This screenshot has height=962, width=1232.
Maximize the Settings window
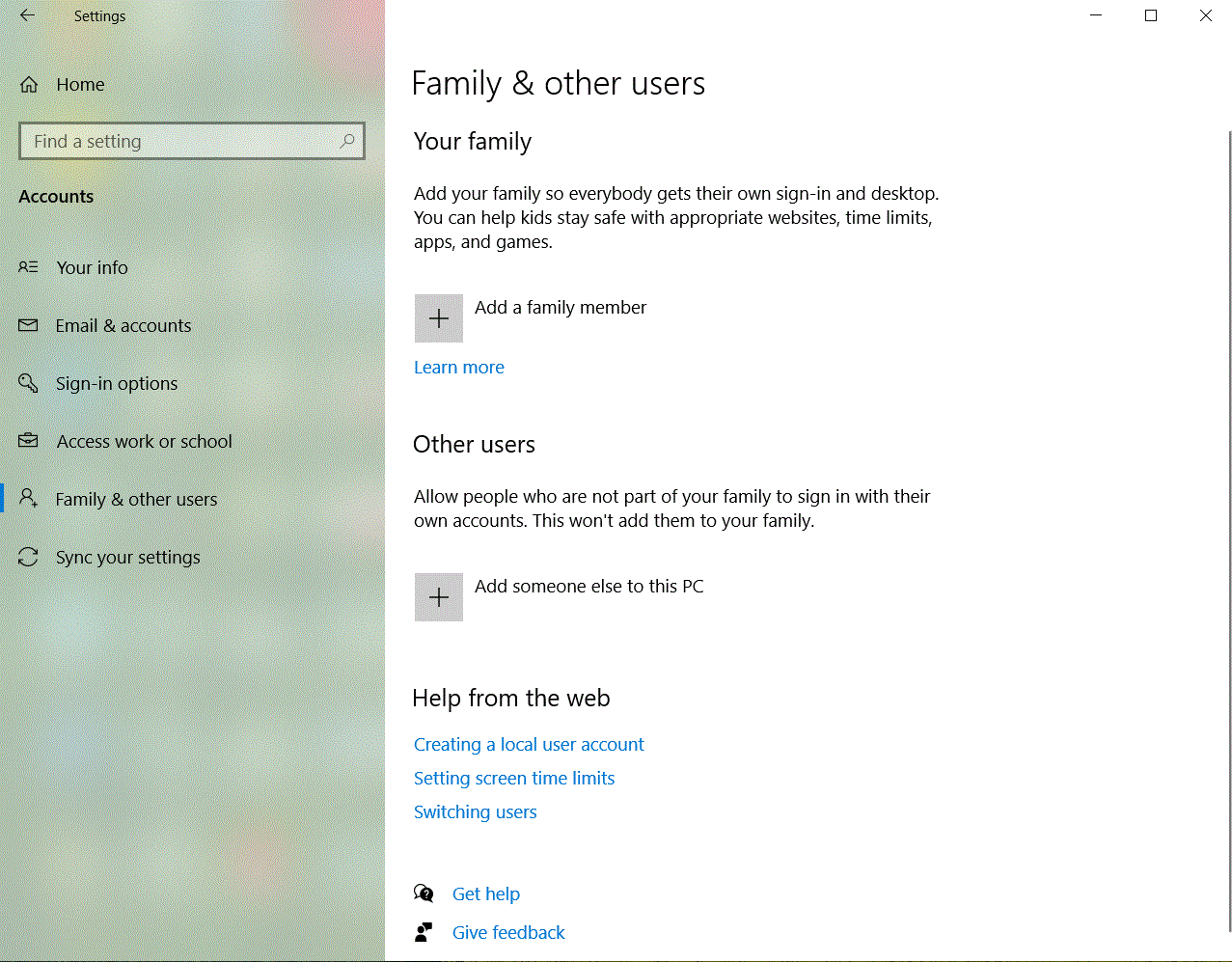1151,15
